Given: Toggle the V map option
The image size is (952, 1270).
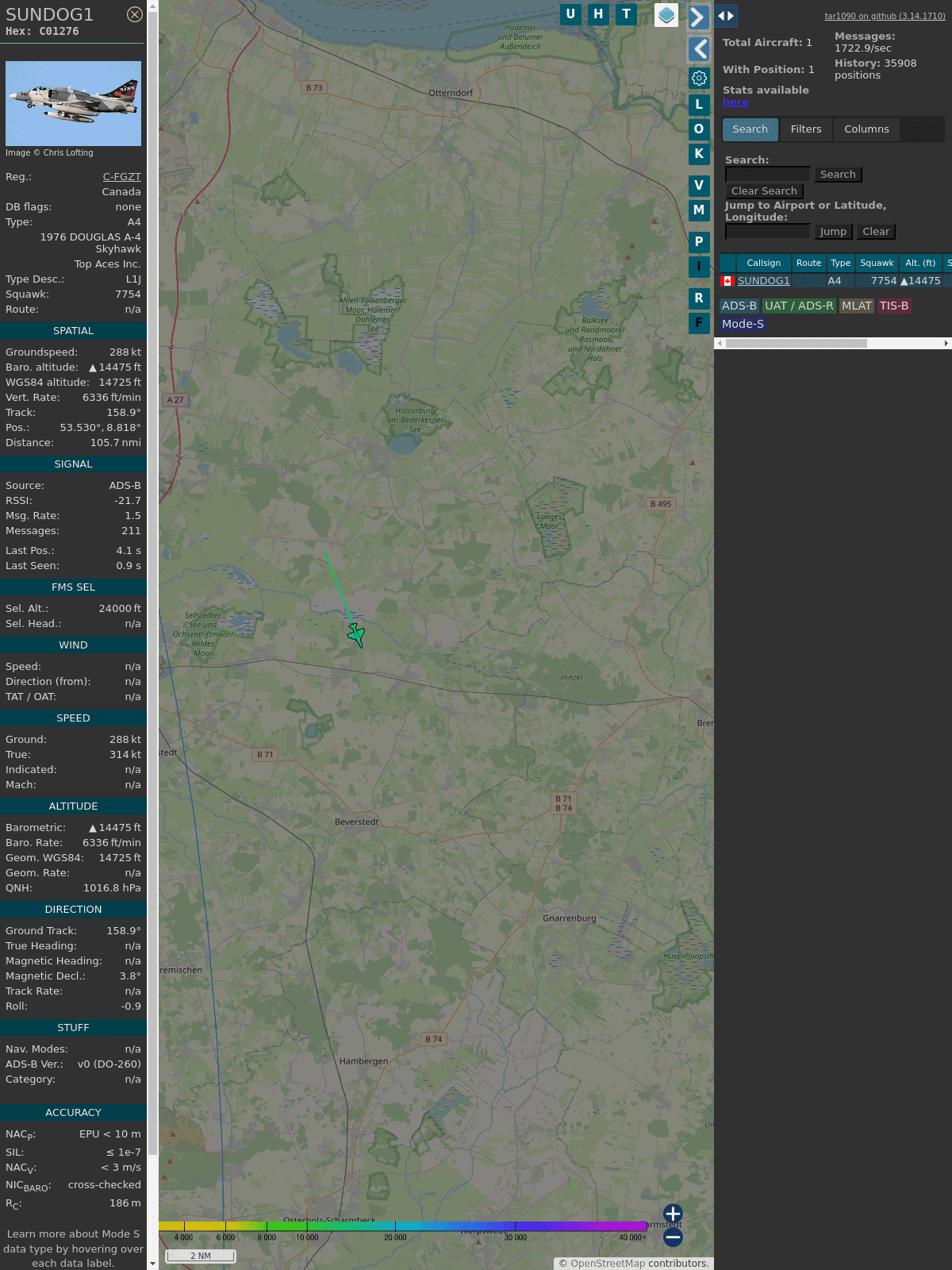Looking at the screenshot, I should pyautogui.click(x=699, y=186).
